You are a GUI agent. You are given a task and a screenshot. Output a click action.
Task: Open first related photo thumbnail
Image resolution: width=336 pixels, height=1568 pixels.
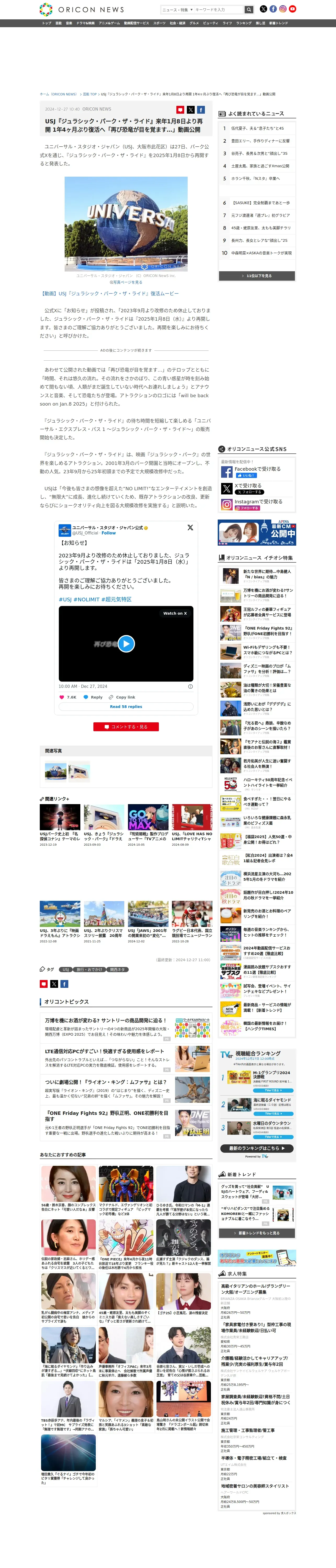(x=55, y=771)
